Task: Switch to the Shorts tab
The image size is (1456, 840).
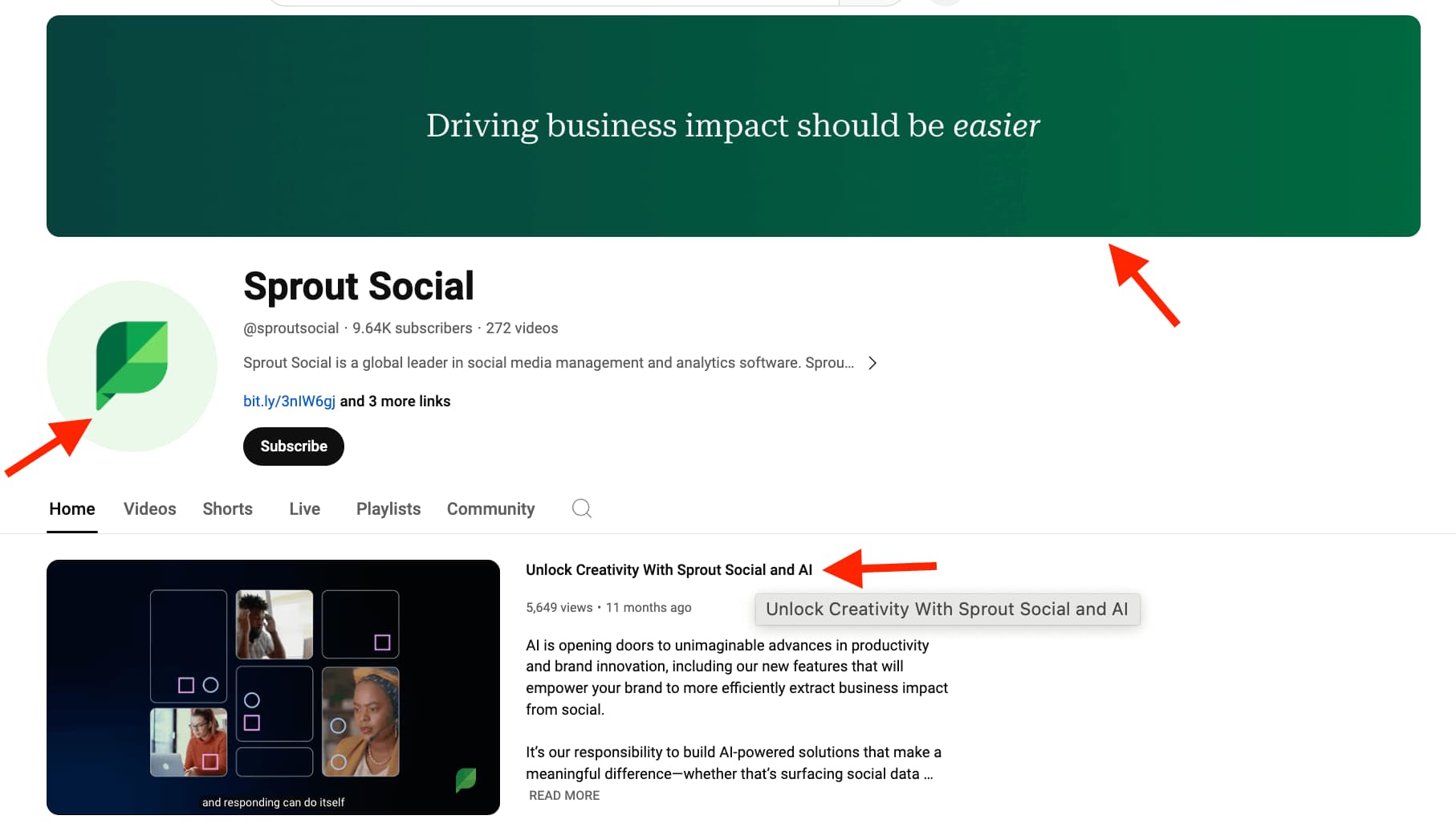Action: 227,508
